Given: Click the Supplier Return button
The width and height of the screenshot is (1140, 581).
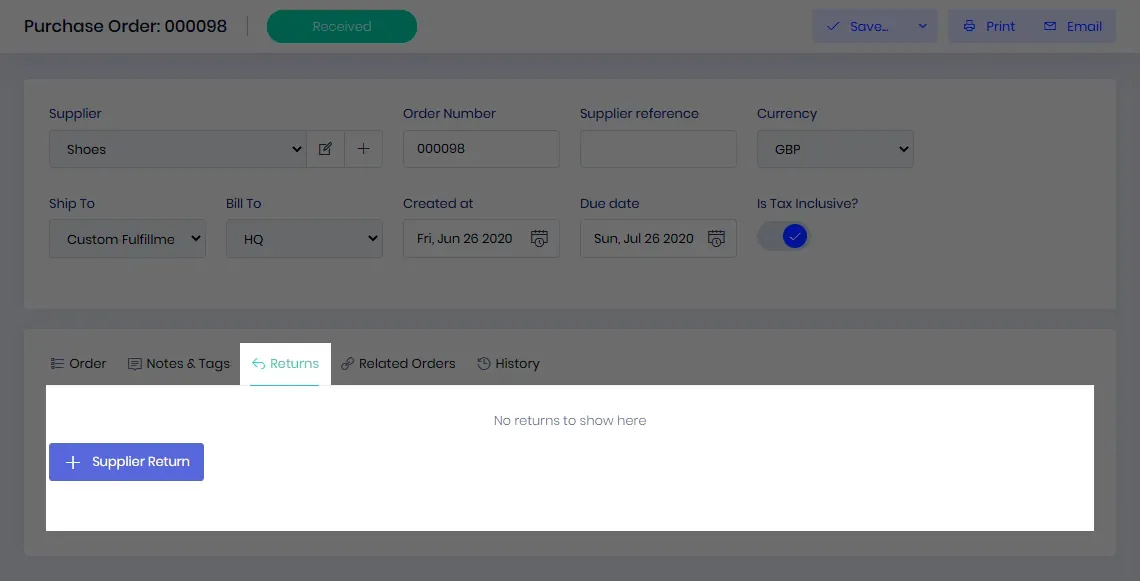Looking at the screenshot, I should (x=127, y=462).
